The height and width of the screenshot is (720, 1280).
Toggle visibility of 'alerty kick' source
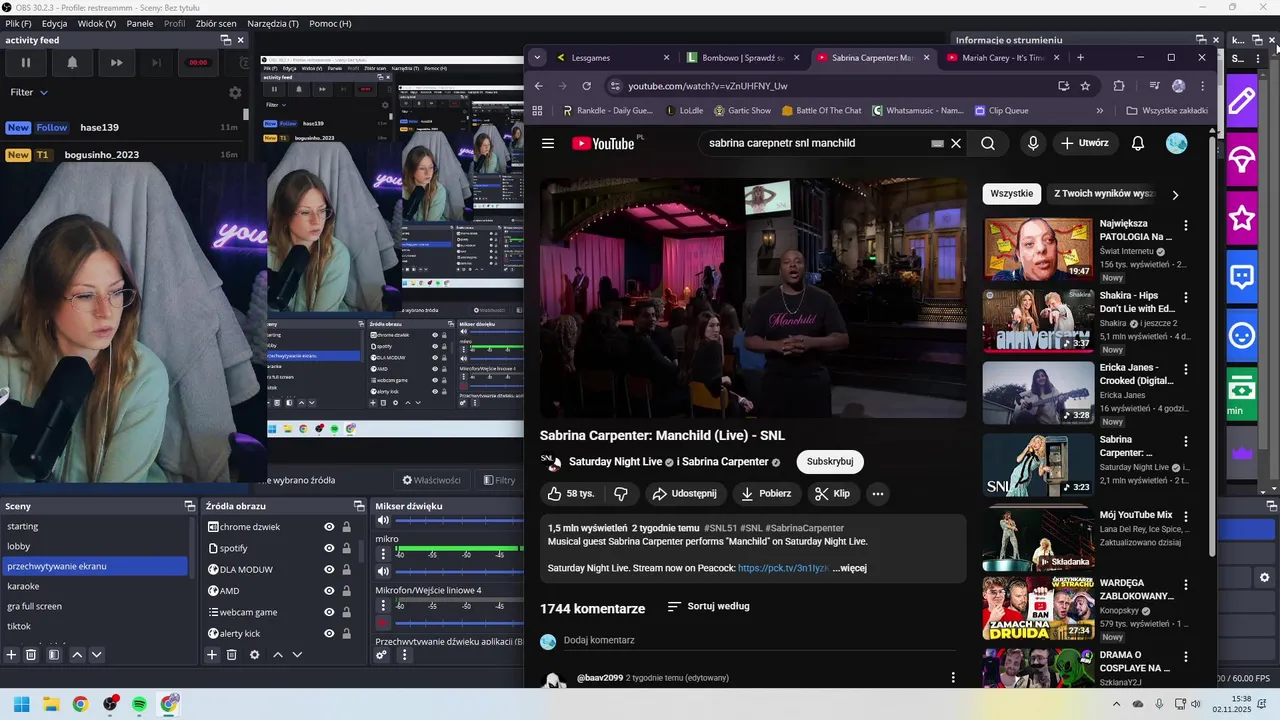[x=329, y=633]
